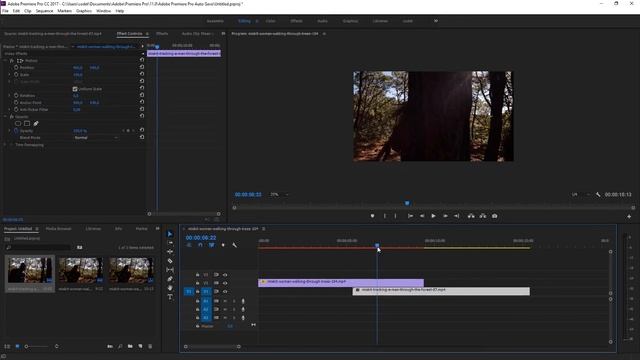The width and height of the screenshot is (640, 360).
Task: Open the Blend Mode dropdown
Action: click(97, 138)
